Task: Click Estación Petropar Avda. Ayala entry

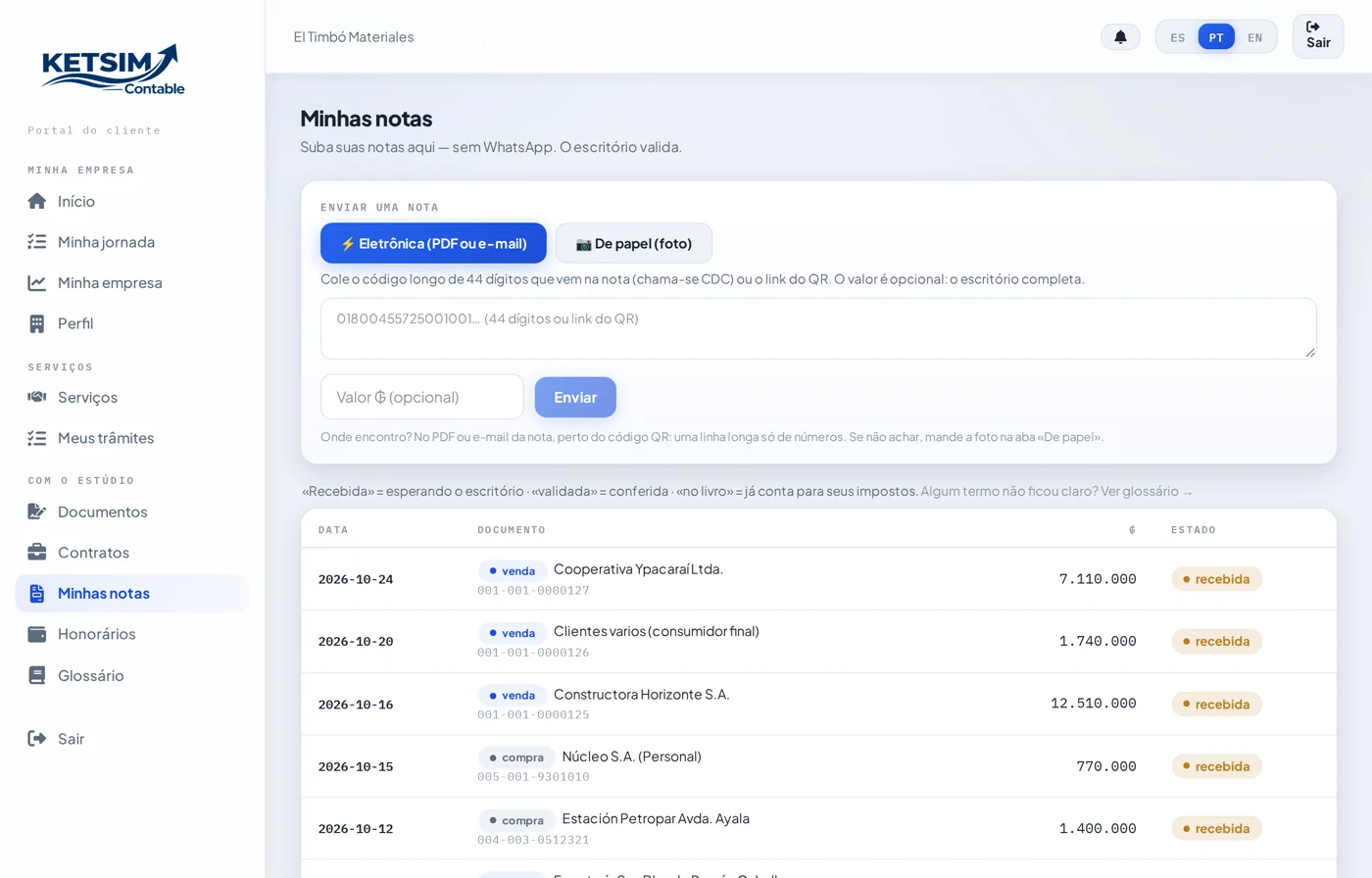Action: click(x=656, y=818)
